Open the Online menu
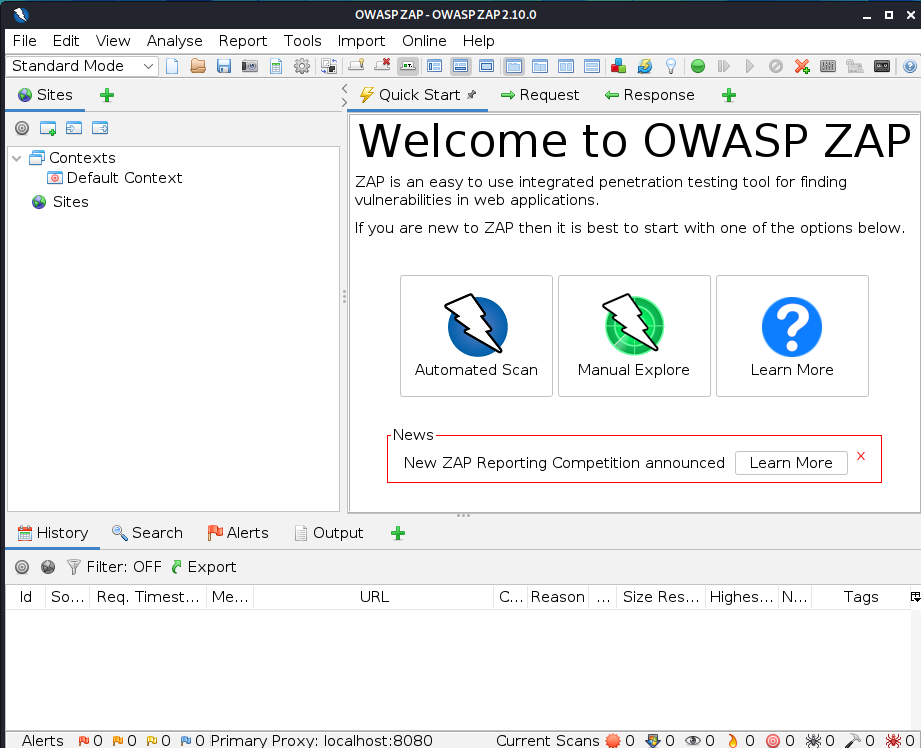The width and height of the screenshot is (921, 748). pyautogui.click(x=424, y=41)
